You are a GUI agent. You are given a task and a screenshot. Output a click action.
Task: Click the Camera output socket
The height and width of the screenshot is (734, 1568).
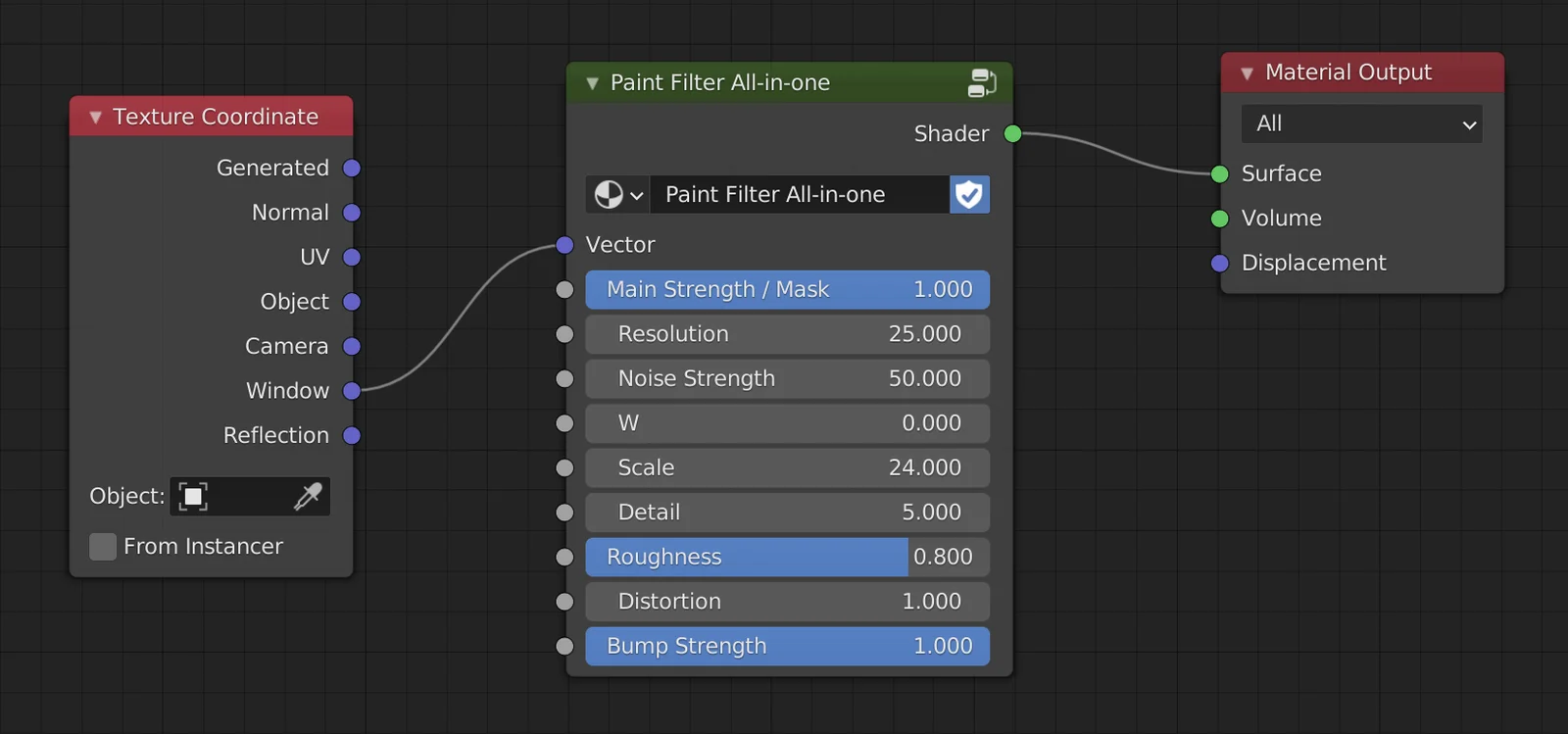point(352,347)
